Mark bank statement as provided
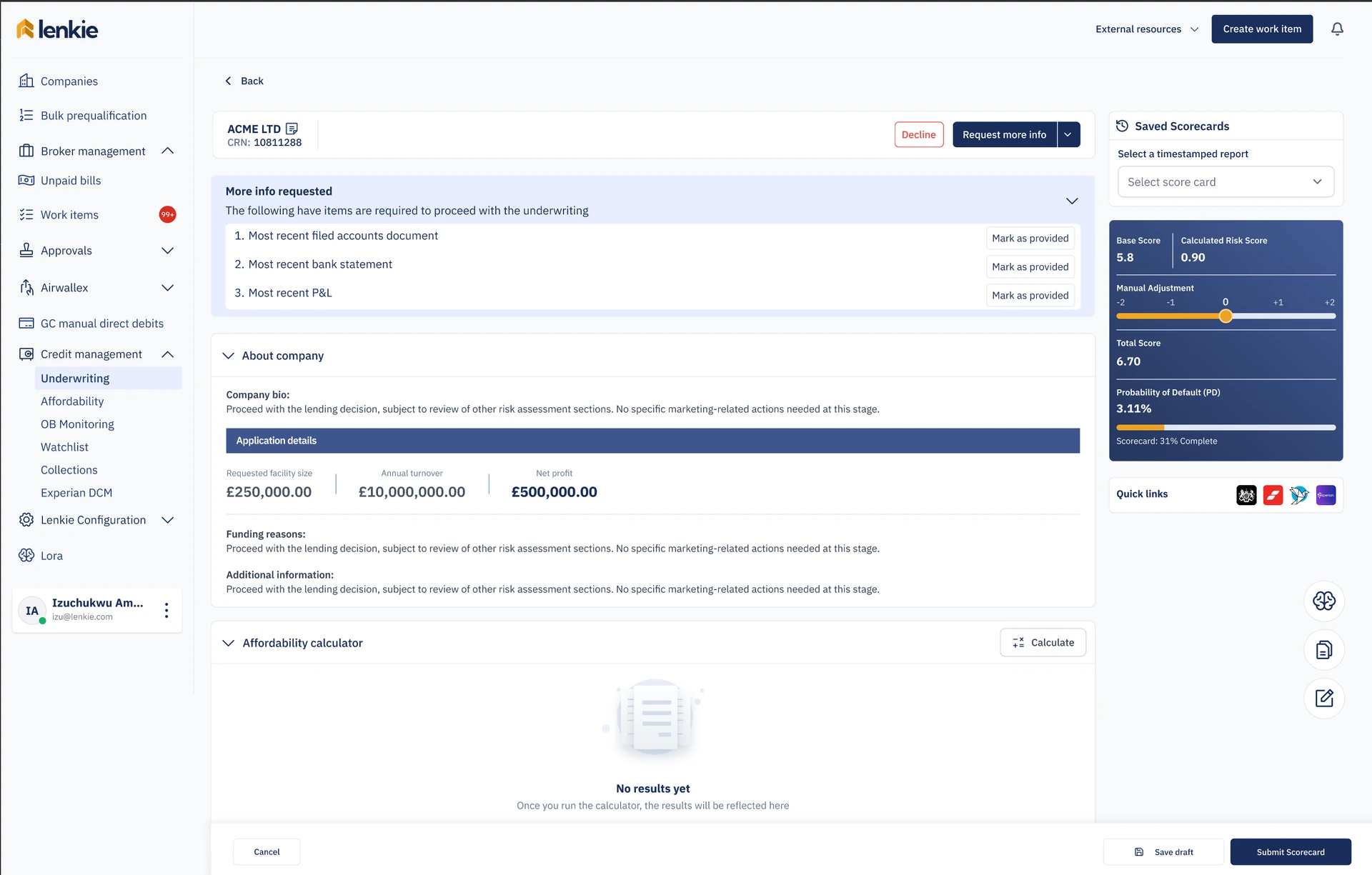The height and width of the screenshot is (875, 1372). tap(1030, 266)
